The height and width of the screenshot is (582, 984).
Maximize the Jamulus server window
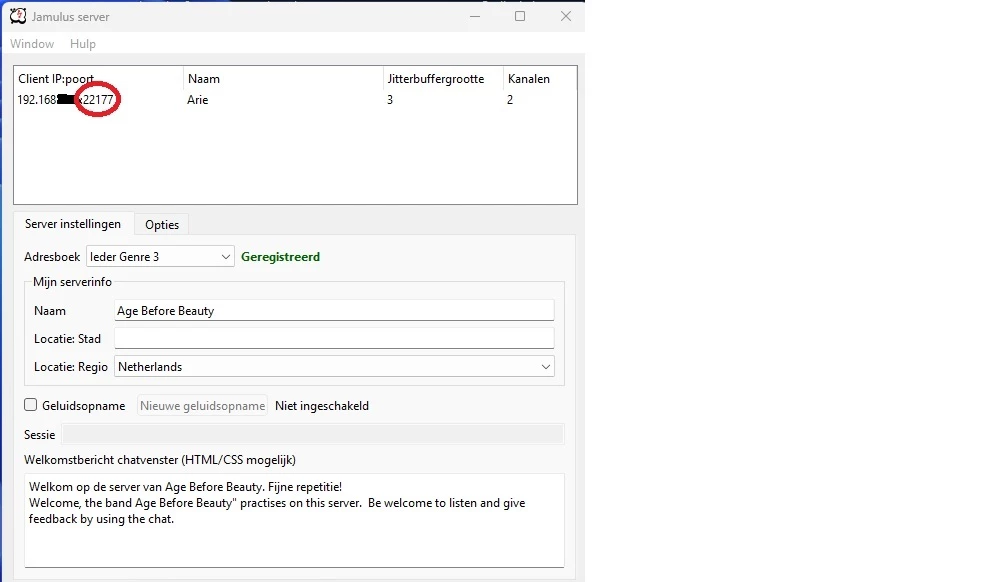point(520,16)
